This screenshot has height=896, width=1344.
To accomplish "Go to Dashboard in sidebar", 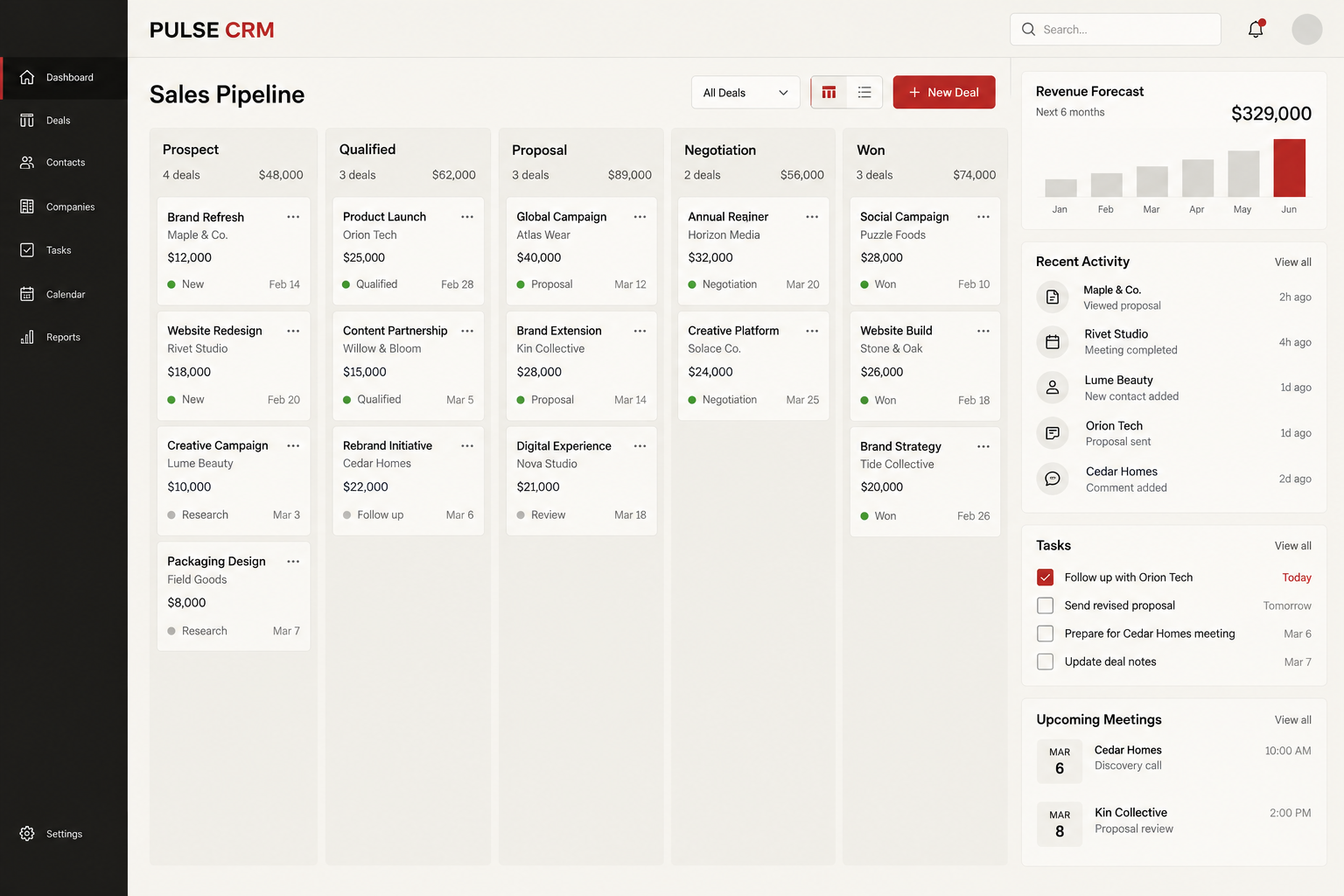I will 64,77.
